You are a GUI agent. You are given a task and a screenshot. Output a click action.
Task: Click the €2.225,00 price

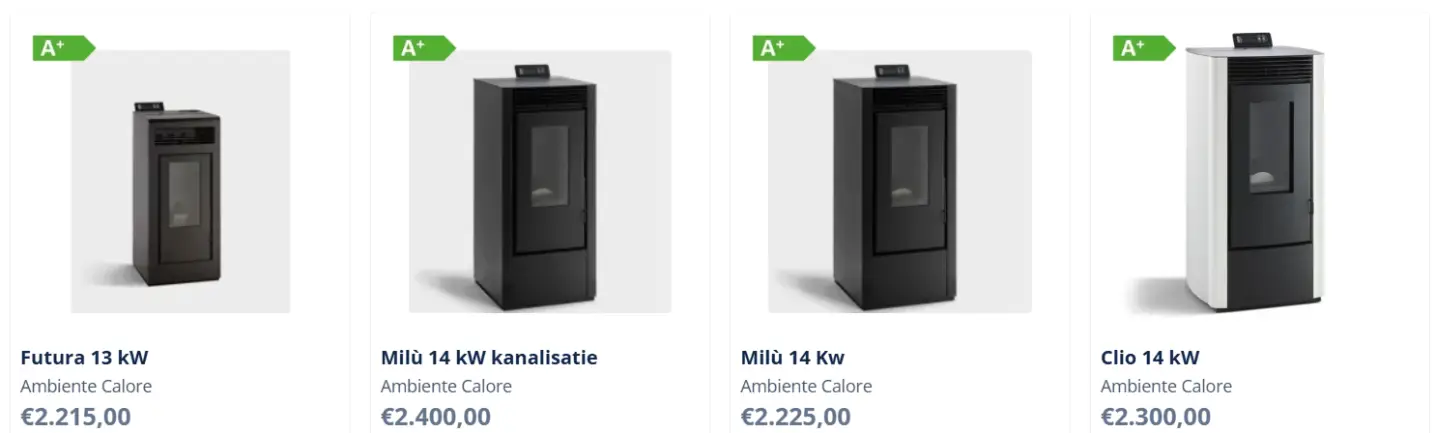[796, 416]
